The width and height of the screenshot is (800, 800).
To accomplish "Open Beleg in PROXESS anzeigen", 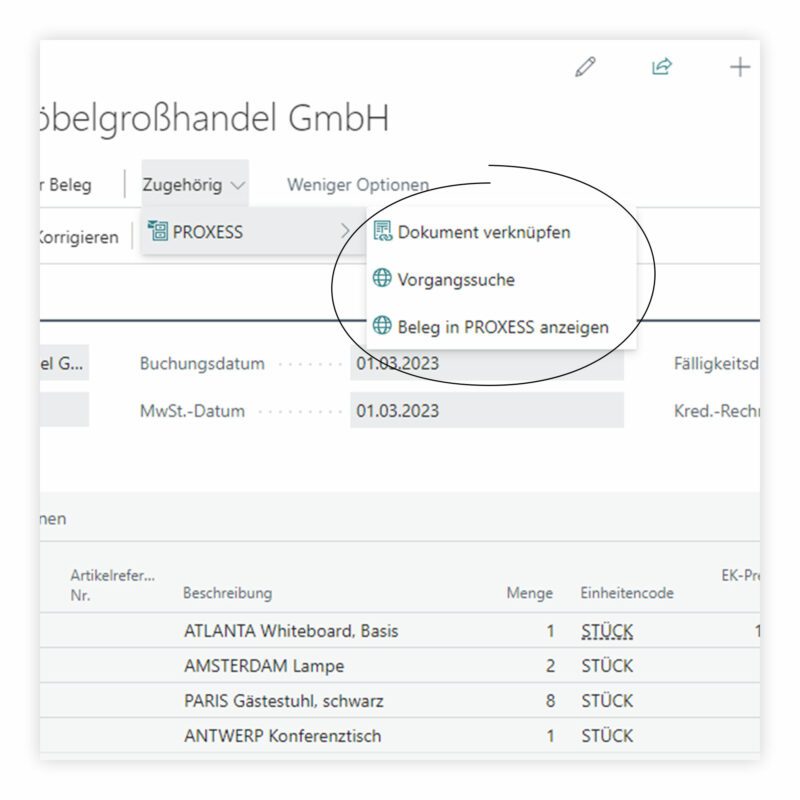I will (503, 327).
